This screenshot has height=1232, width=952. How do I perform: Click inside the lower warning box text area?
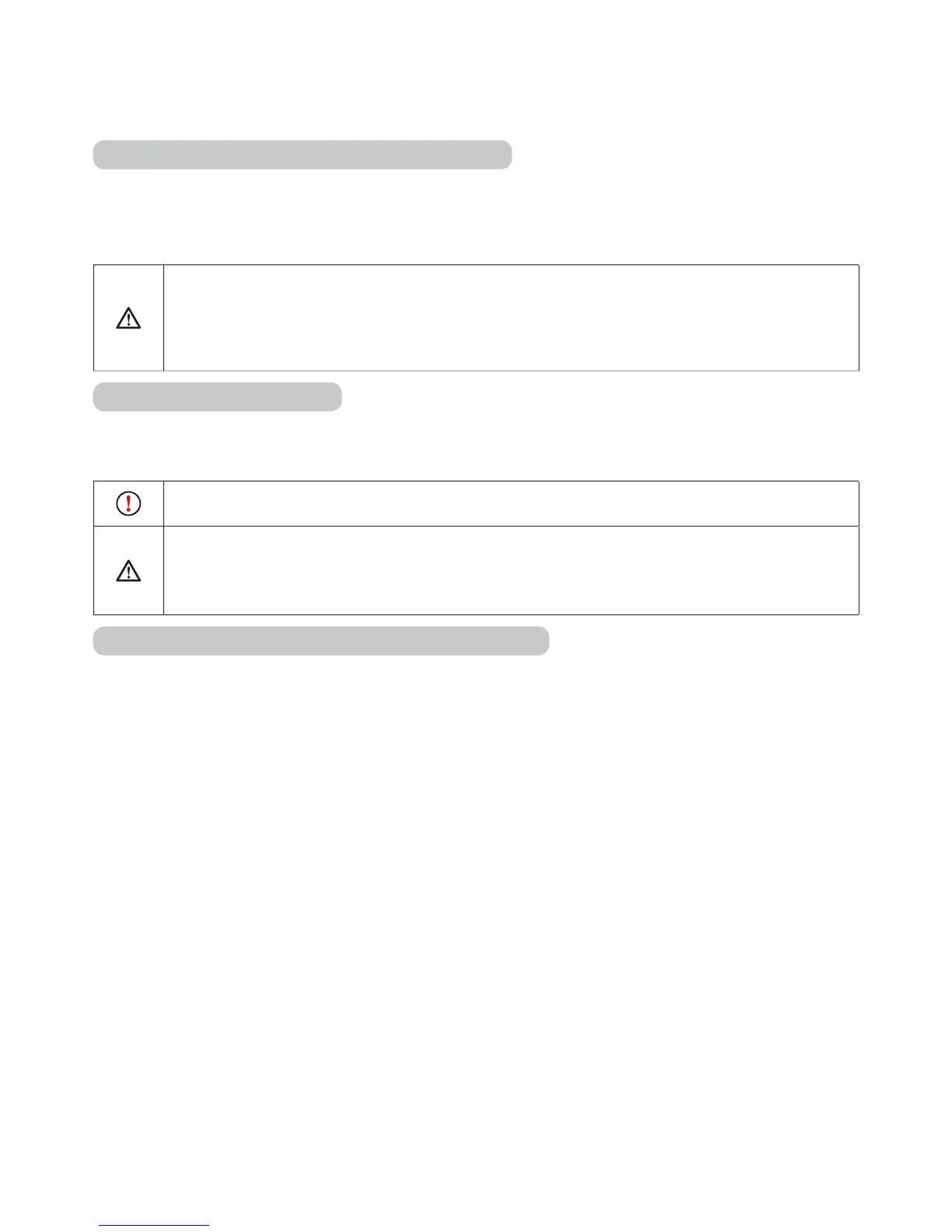point(510,571)
